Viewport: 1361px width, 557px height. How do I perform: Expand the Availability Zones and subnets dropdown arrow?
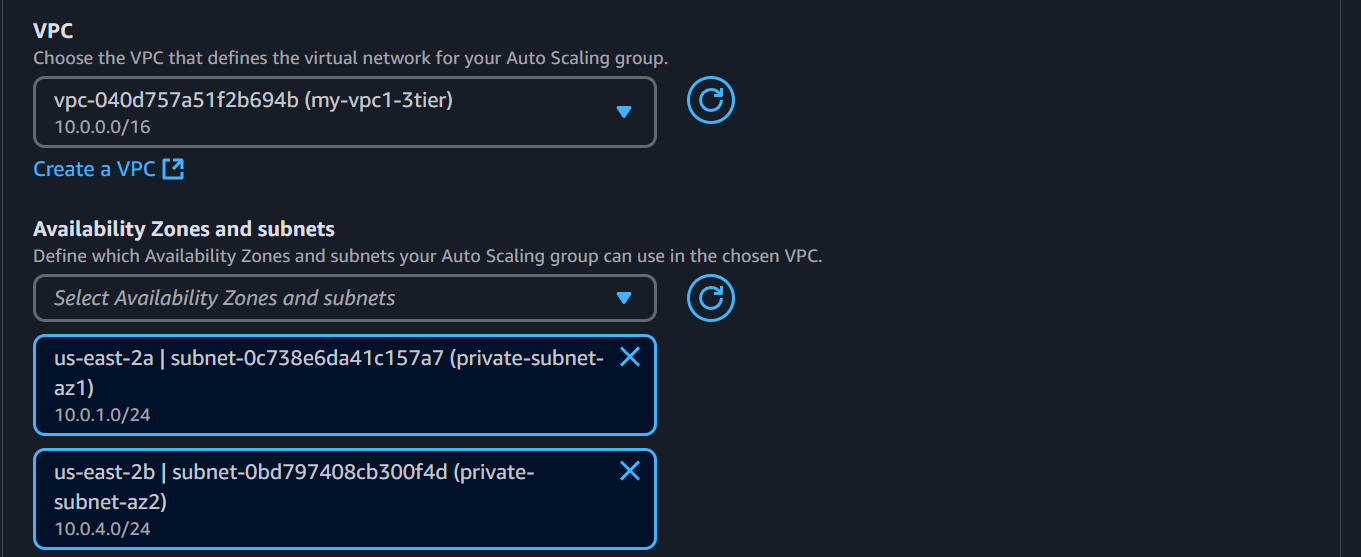tap(624, 298)
